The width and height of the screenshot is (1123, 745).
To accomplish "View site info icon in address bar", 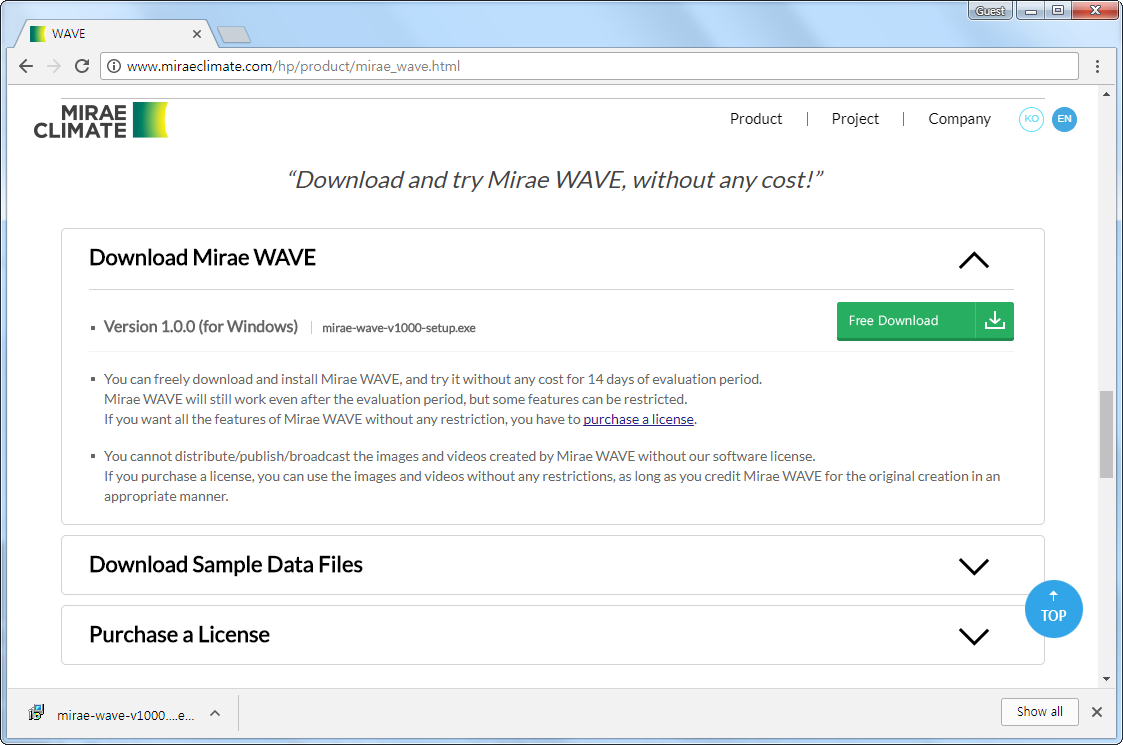I will (x=114, y=66).
